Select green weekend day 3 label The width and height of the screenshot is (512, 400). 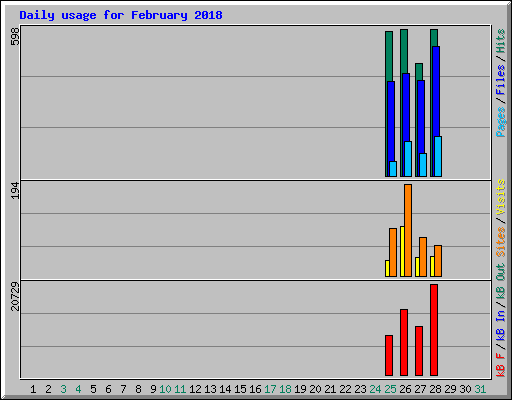[63, 389]
